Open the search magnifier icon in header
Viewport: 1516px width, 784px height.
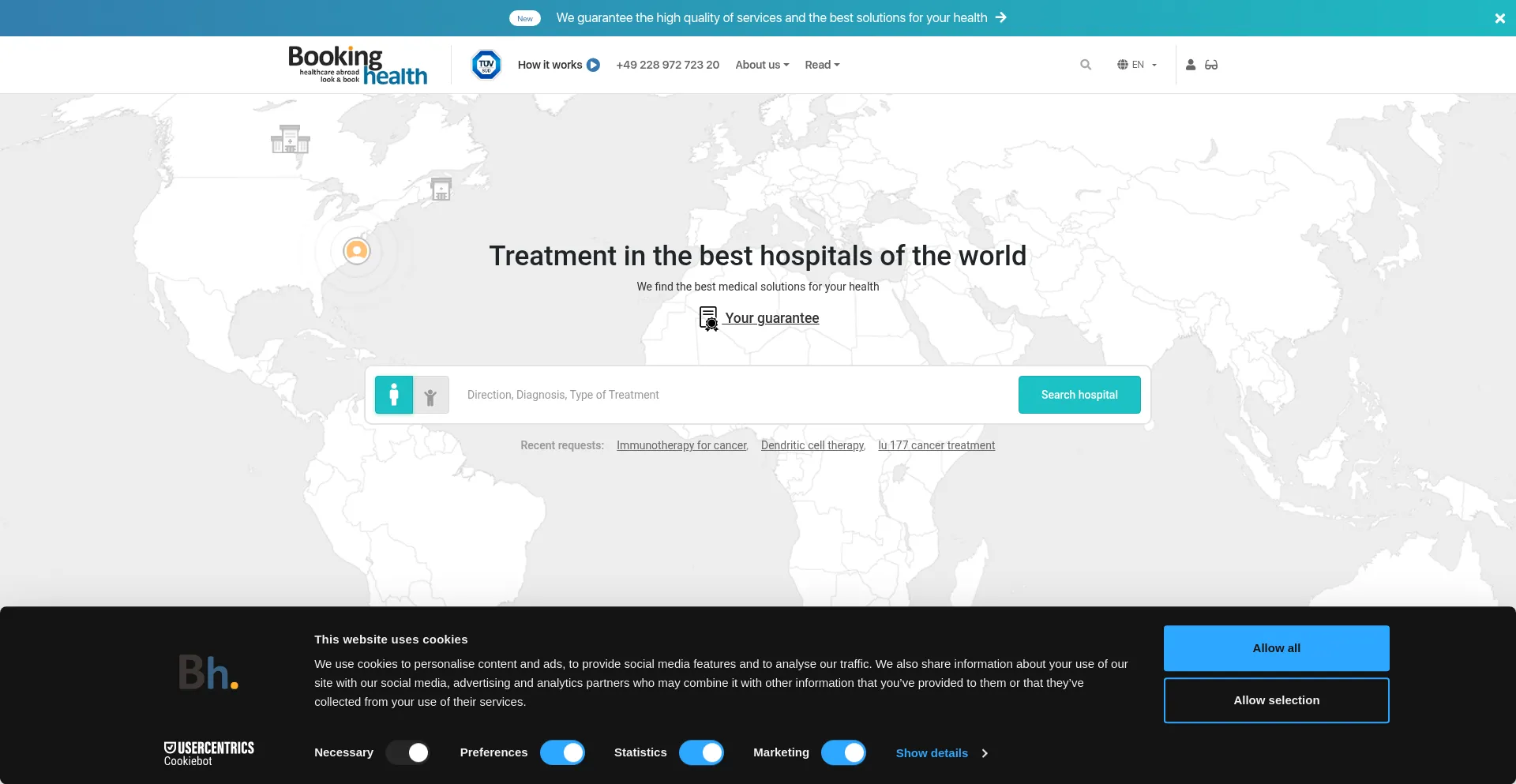coord(1086,65)
